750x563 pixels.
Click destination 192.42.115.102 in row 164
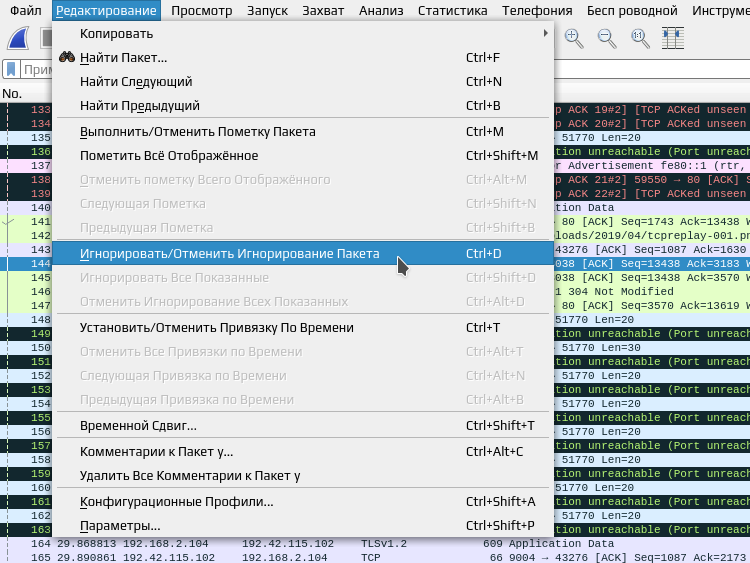click(x=288, y=544)
